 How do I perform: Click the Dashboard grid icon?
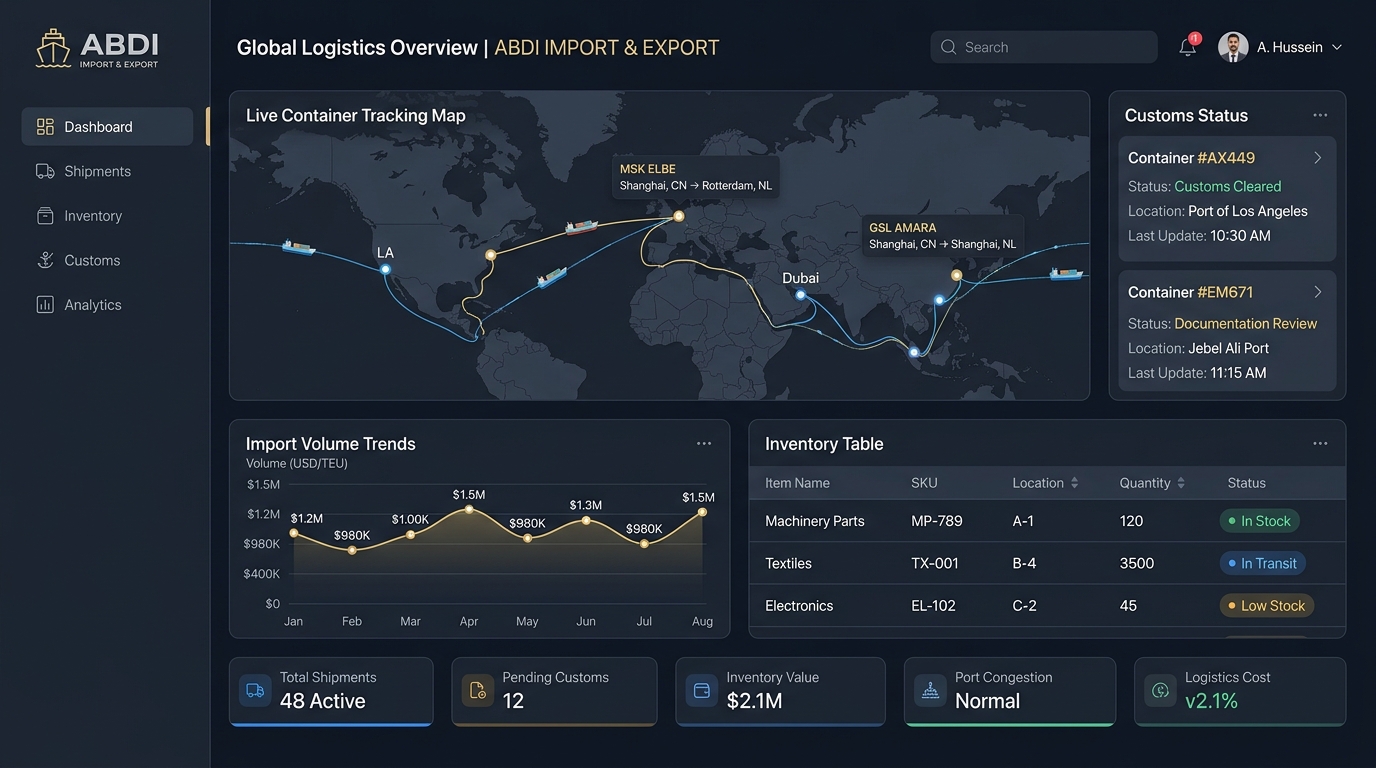45,127
